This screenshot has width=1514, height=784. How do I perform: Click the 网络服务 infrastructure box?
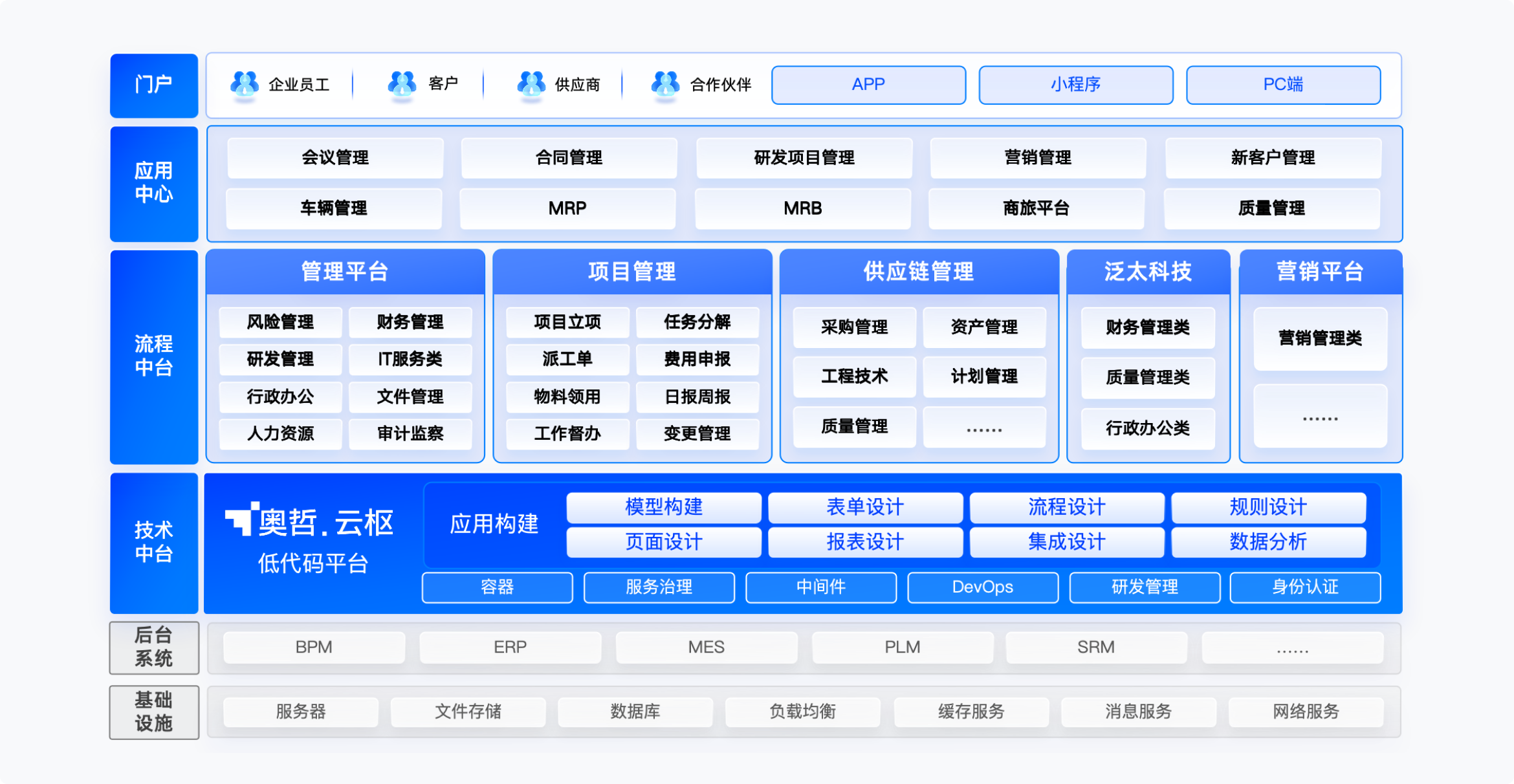[1306, 712]
